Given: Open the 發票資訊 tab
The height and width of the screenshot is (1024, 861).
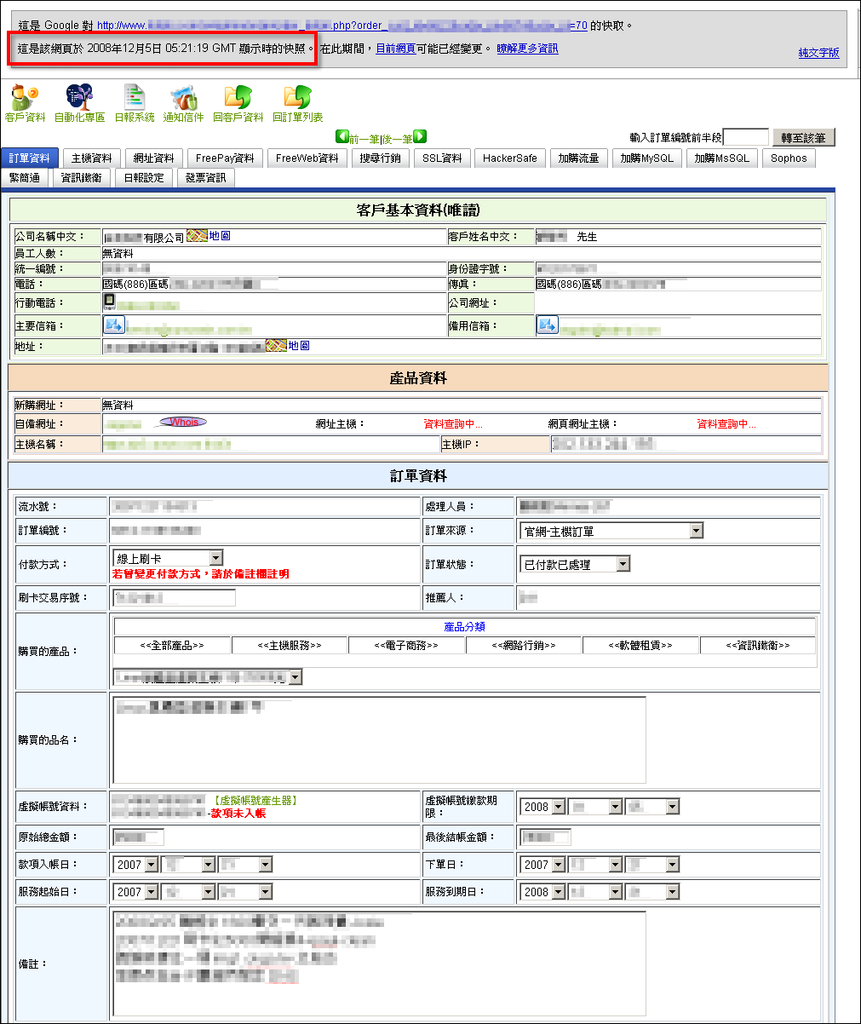Looking at the screenshot, I should 206,178.
